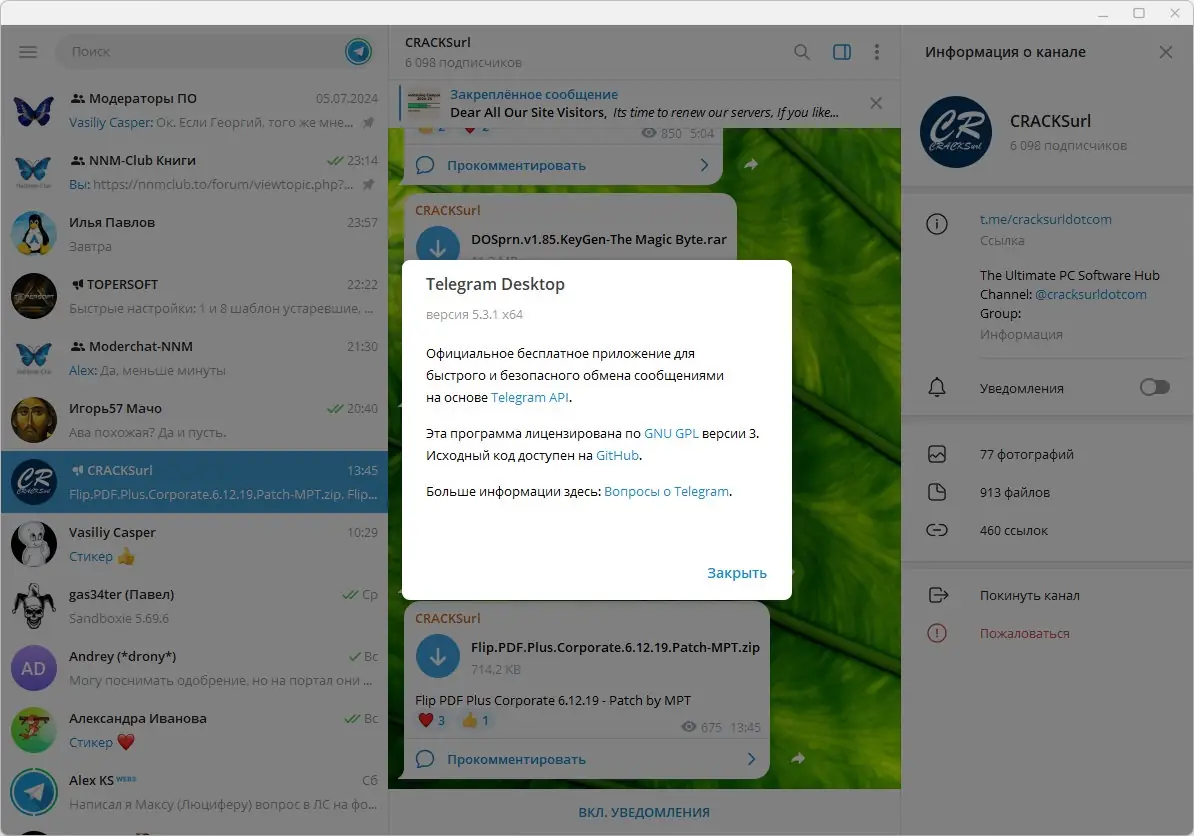Screen dimensions: 1194x836
Task: Click the Telegram icon in the search field
Action: tap(358, 52)
